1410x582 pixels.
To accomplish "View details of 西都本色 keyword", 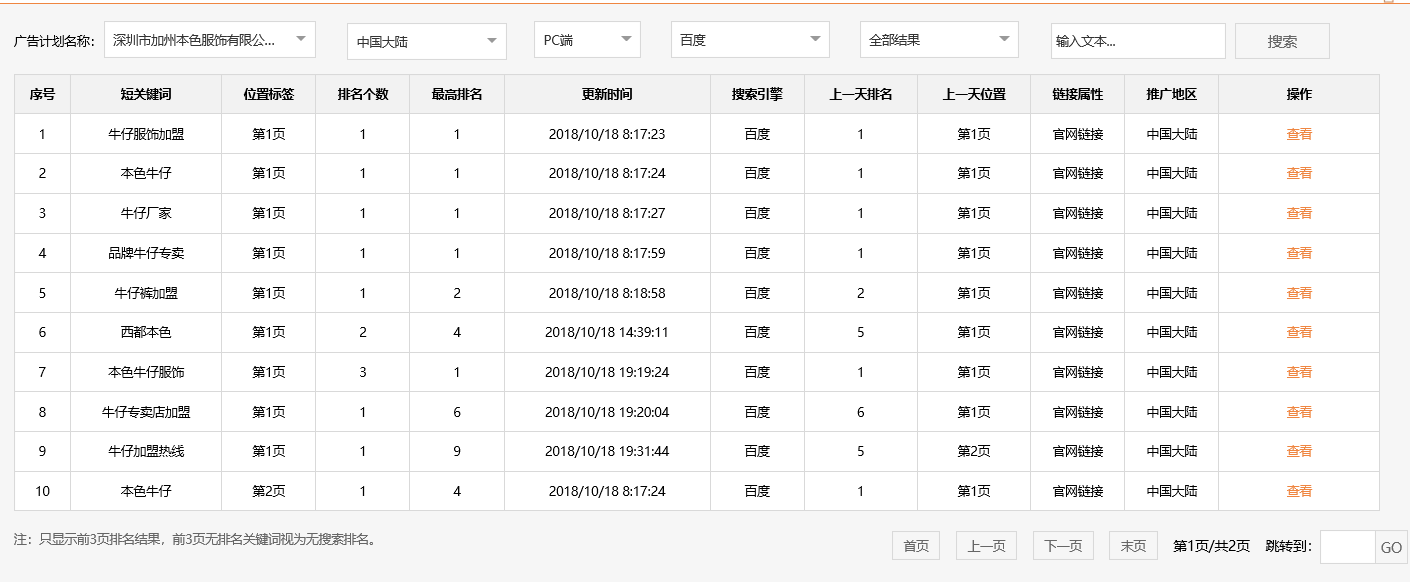I will click(1299, 332).
